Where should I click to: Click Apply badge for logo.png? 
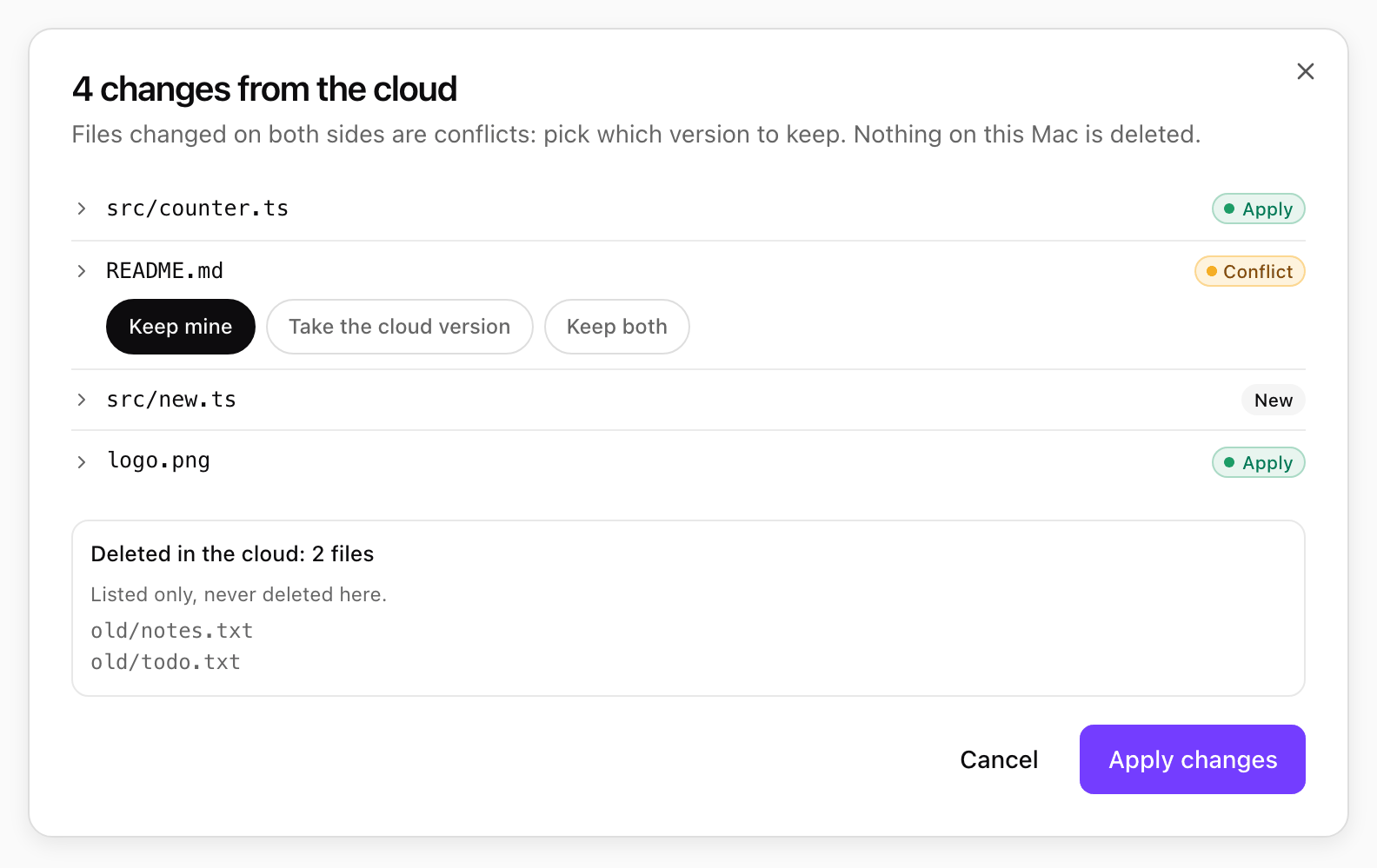(1259, 462)
